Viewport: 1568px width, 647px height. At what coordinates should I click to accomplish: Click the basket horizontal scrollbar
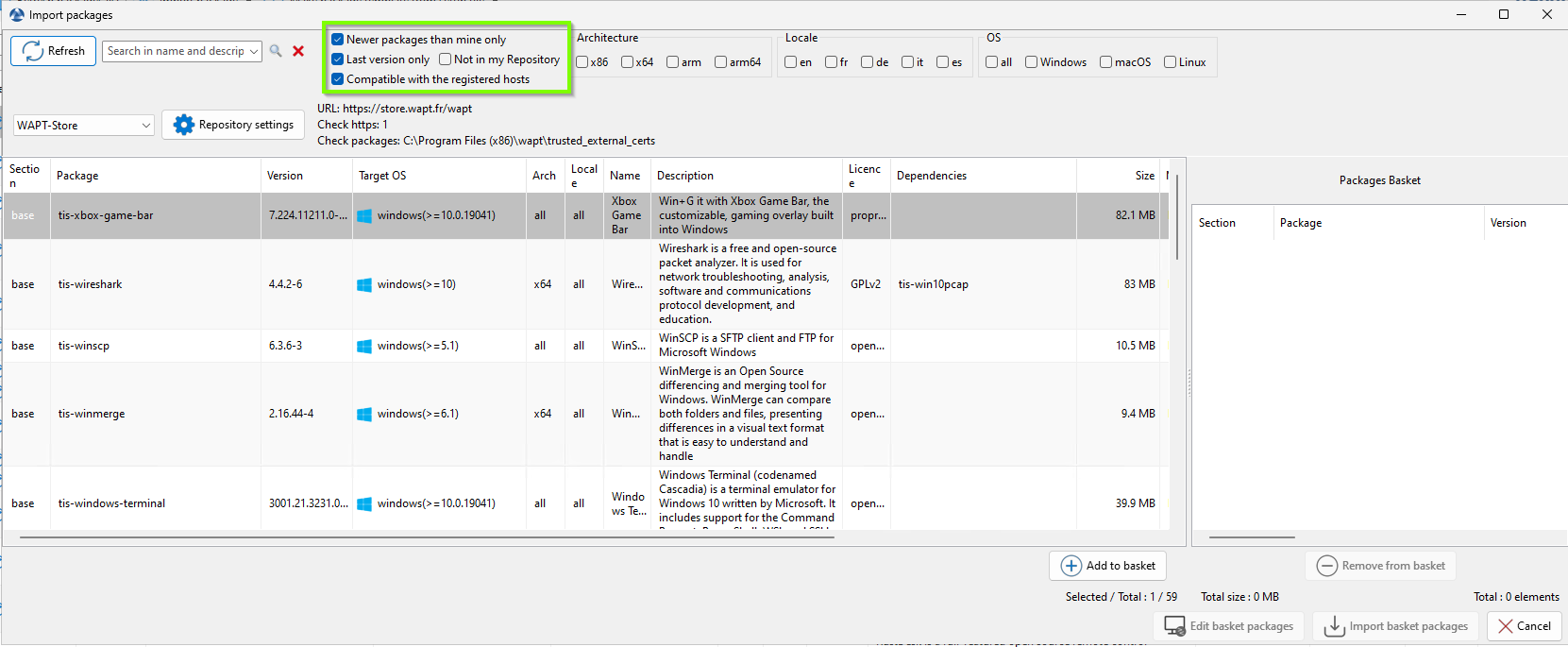coord(1252,537)
